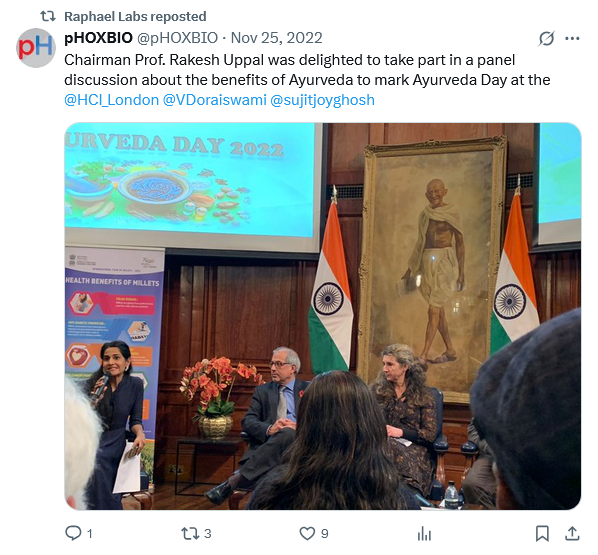Follow the @sujitjoyghosh mention link

322,100
